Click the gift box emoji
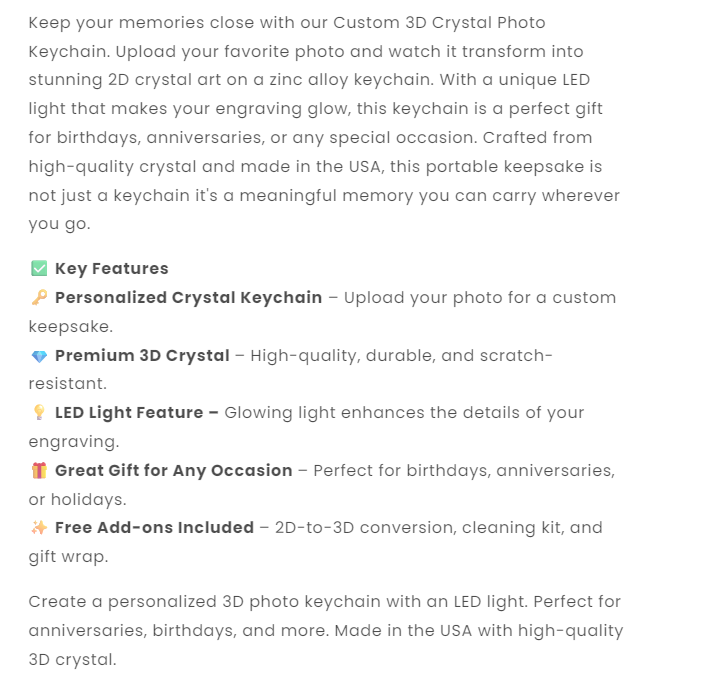The image size is (706, 688). tap(39, 470)
